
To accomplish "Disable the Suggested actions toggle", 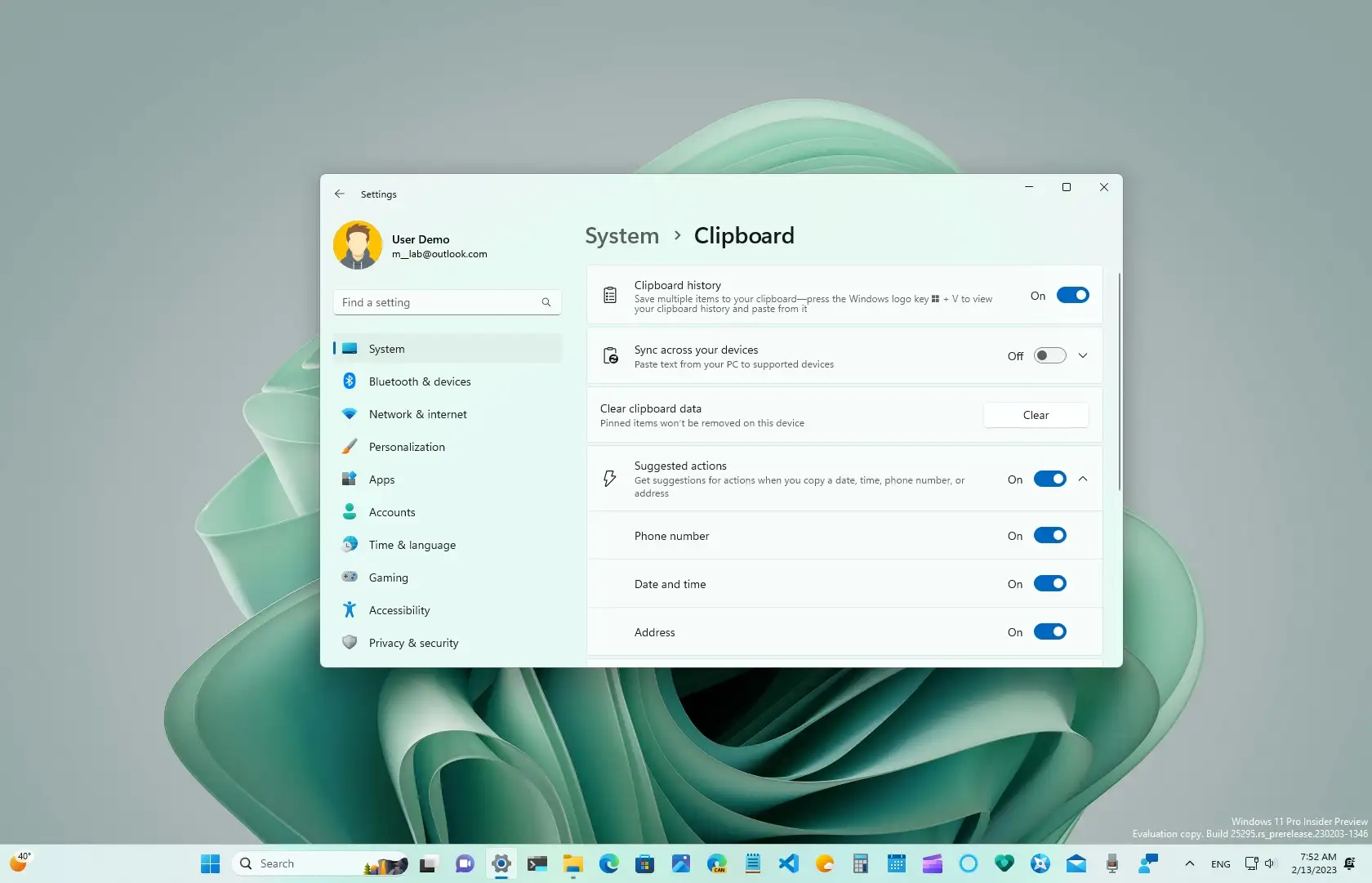I will (x=1050, y=479).
